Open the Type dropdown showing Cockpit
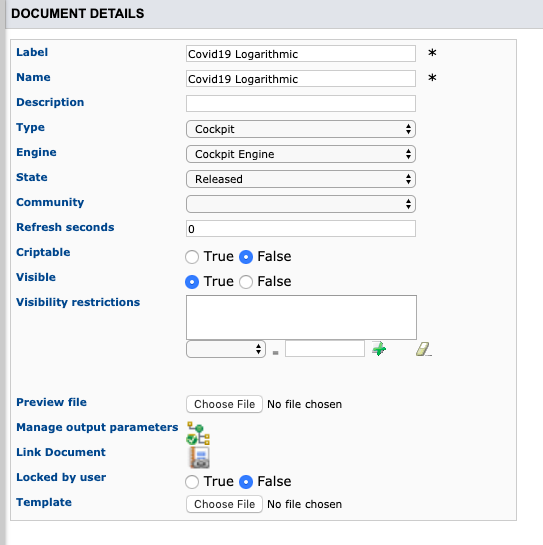 tap(301, 129)
